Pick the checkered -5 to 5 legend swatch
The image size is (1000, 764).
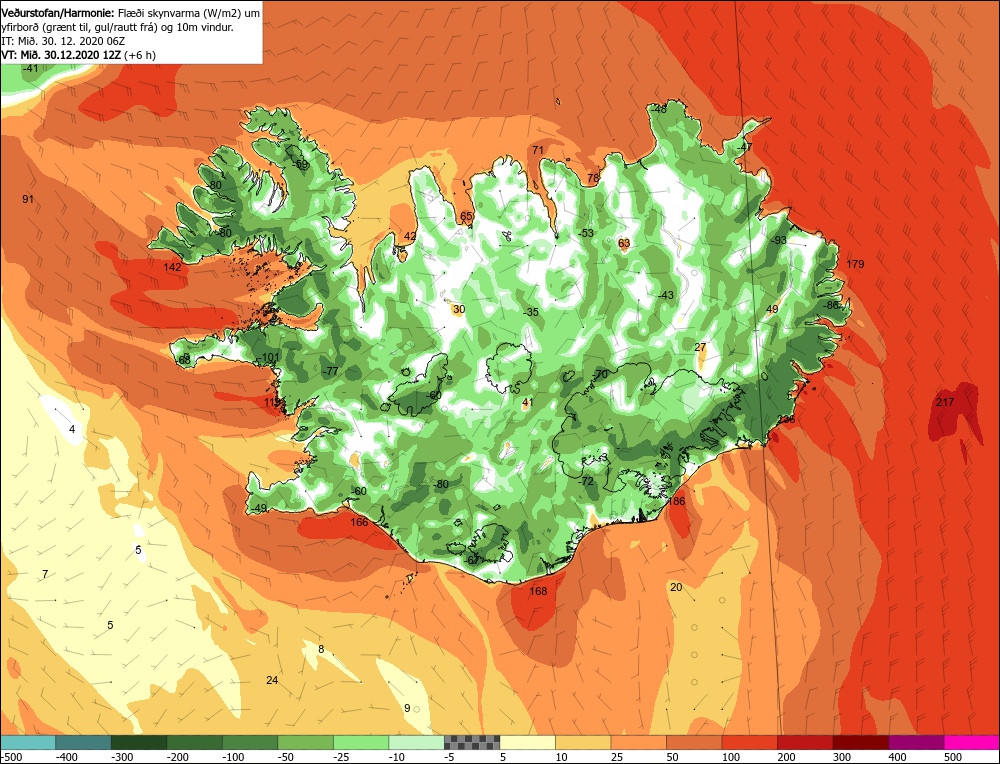tap(472, 742)
